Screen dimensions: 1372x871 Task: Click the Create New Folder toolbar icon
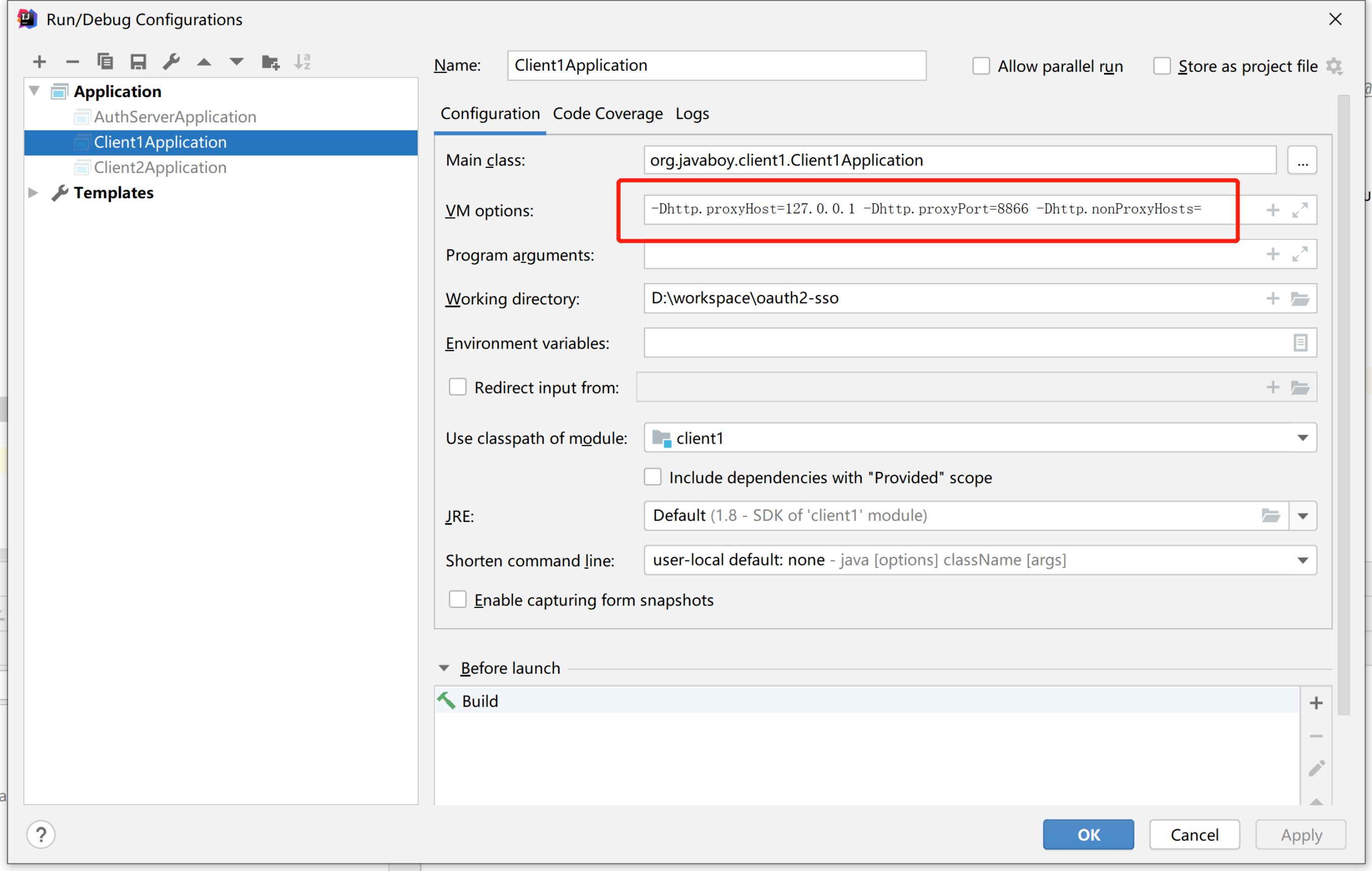(270, 62)
